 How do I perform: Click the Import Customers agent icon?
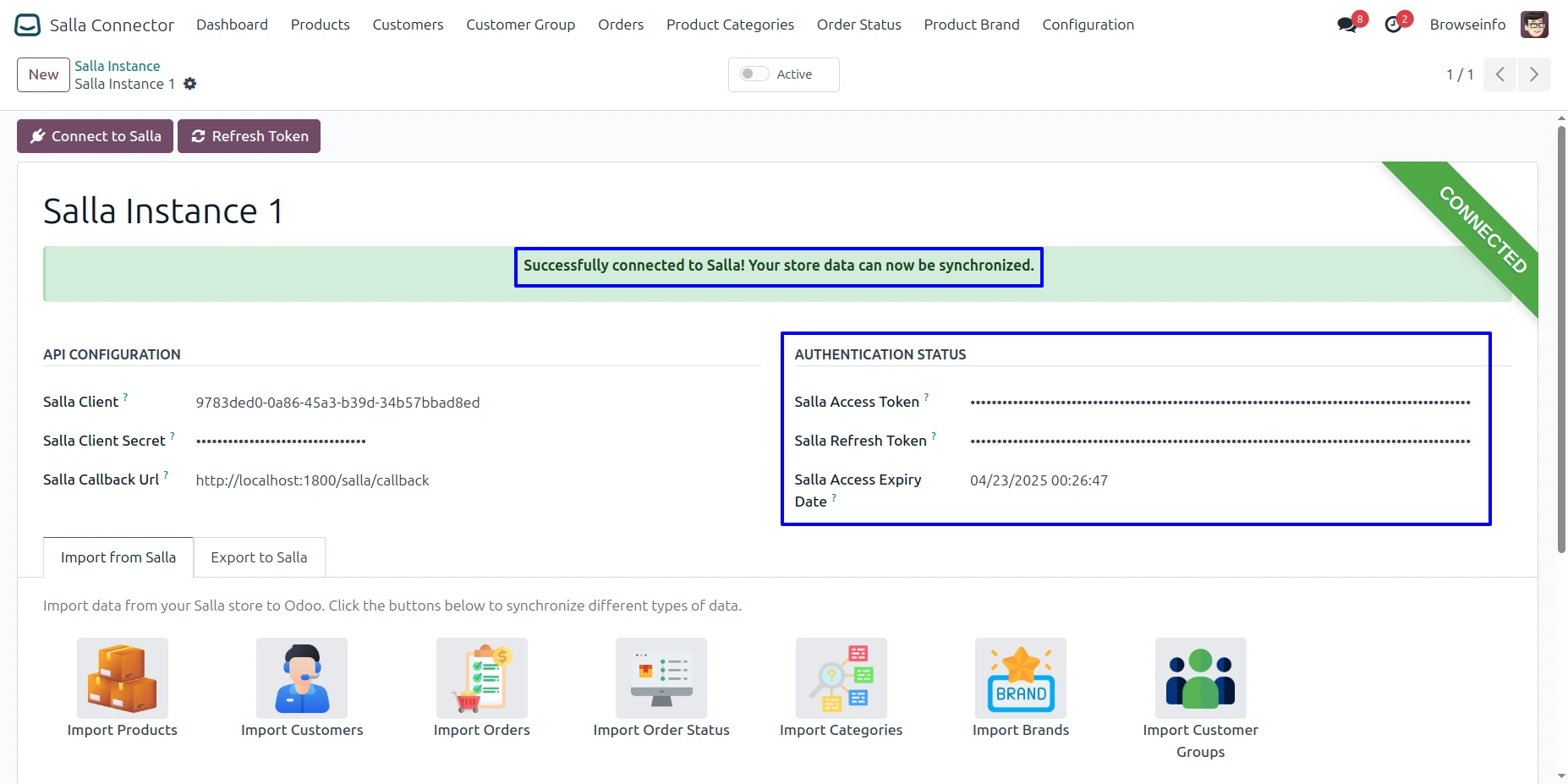[302, 678]
